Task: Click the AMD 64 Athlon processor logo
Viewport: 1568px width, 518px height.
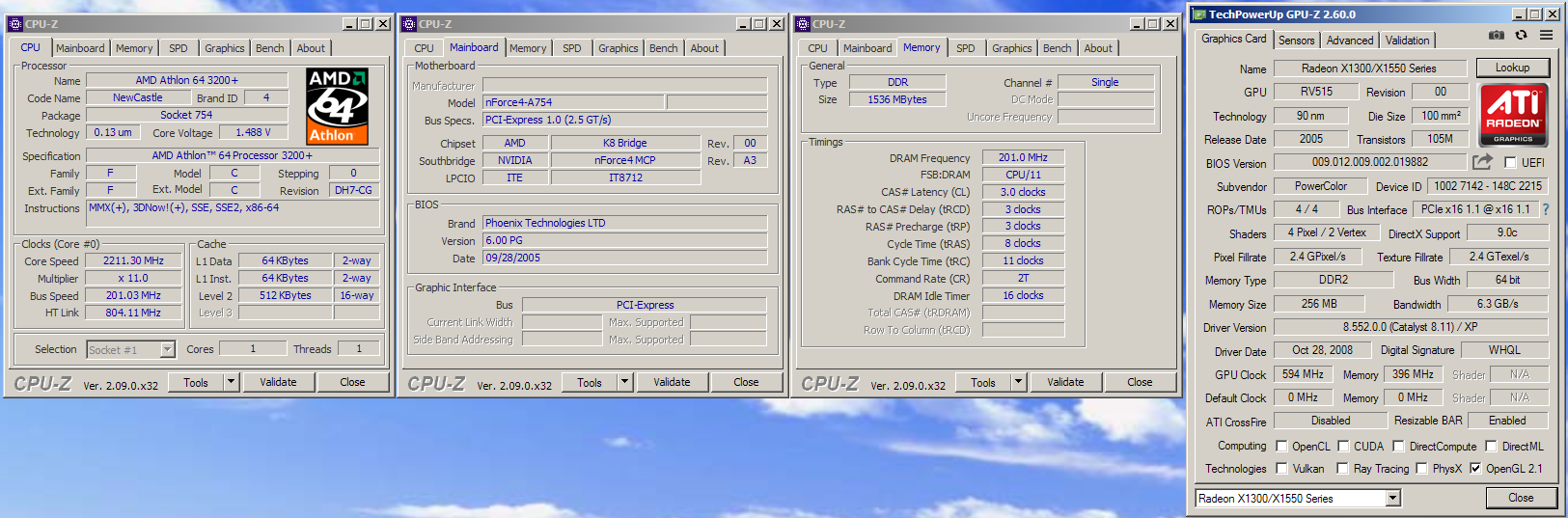Action: (x=337, y=106)
